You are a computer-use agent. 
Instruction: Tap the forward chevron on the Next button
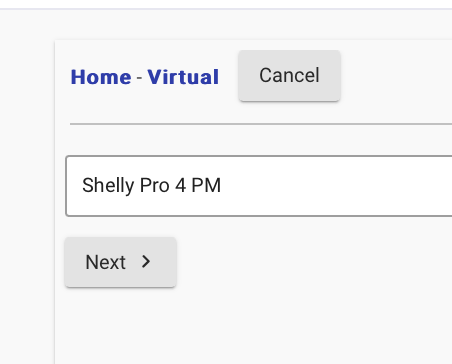click(x=146, y=262)
